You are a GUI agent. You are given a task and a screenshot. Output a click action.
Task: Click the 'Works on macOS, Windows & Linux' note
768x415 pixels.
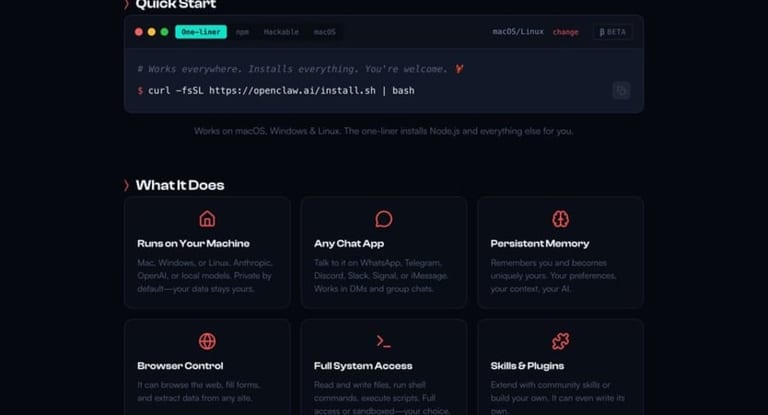tap(384, 131)
